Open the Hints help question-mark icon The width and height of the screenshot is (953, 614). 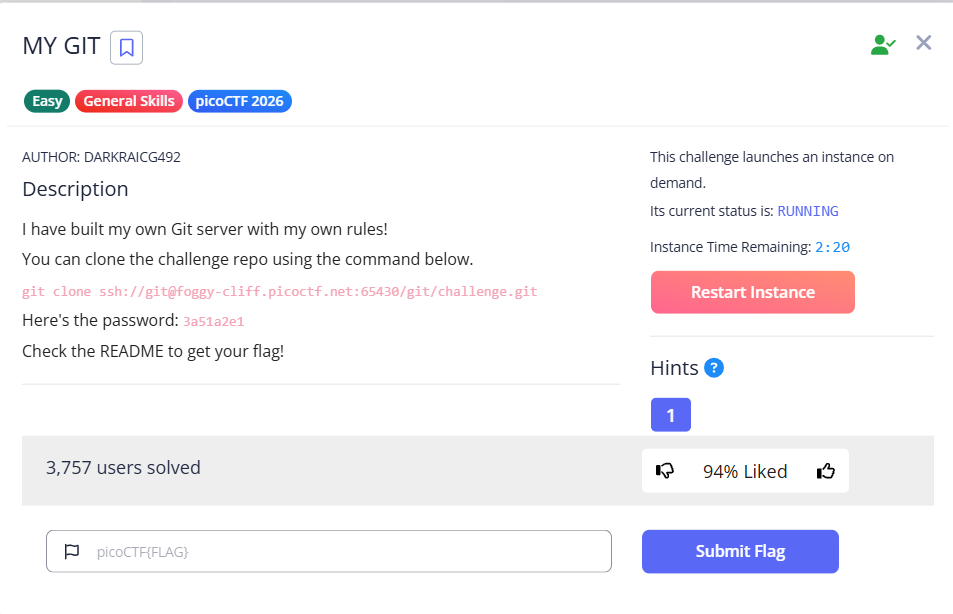tap(714, 368)
